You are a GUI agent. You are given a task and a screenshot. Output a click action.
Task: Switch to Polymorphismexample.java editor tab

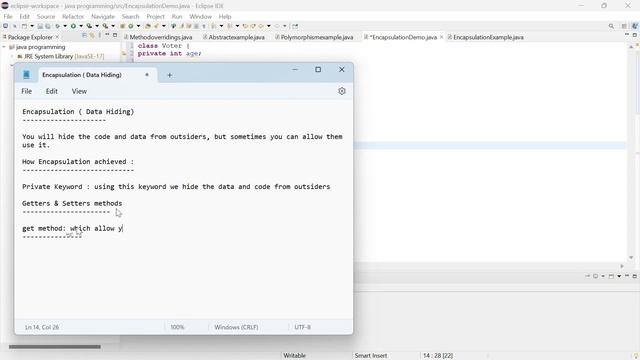click(x=314, y=37)
